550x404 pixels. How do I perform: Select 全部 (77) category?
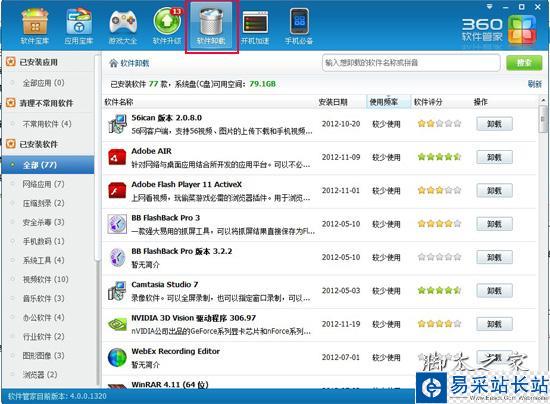click(x=48, y=165)
